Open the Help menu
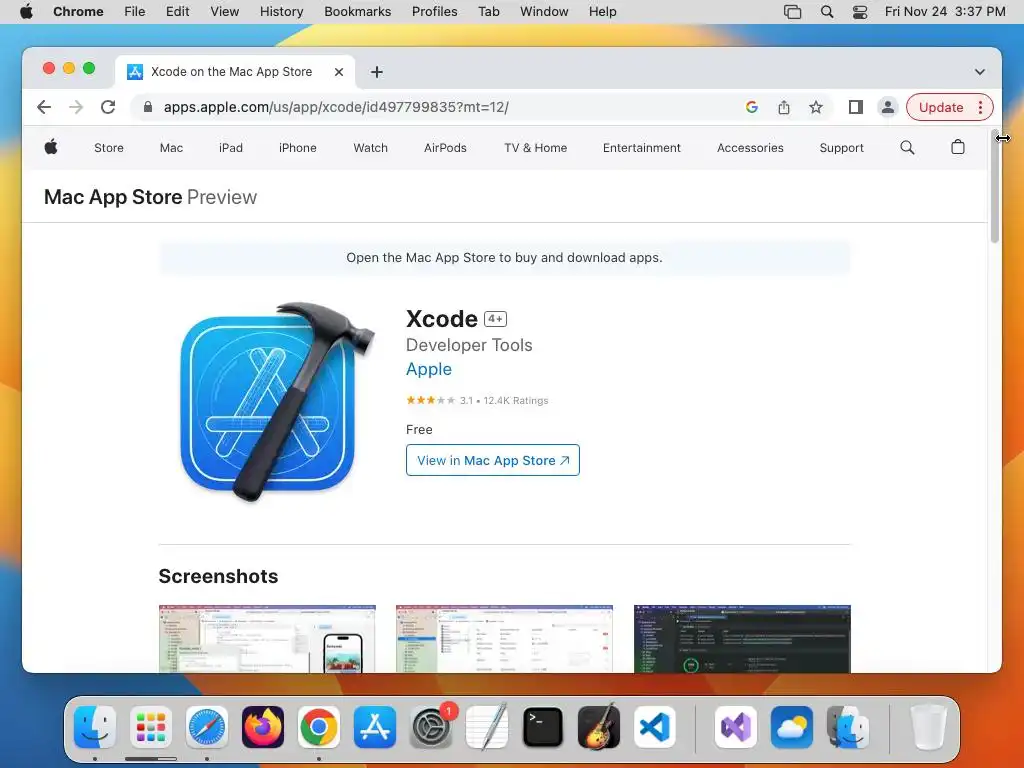 [602, 11]
